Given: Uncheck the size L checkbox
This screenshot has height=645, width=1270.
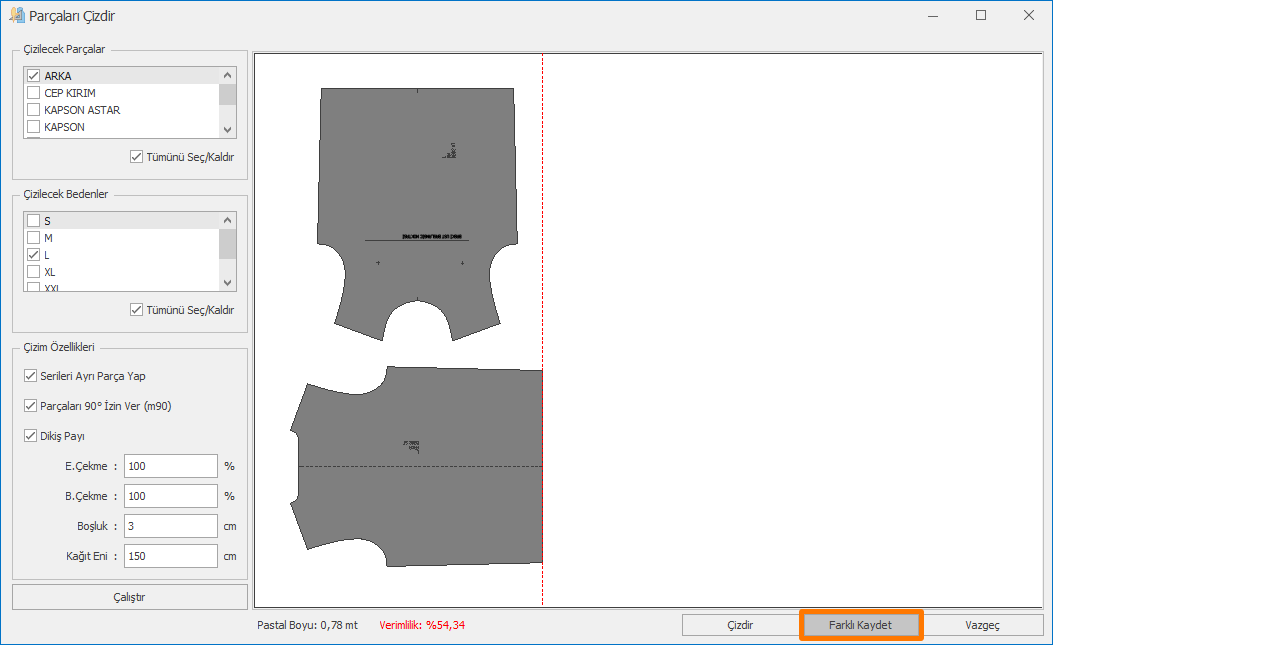Looking at the screenshot, I should (x=34, y=255).
